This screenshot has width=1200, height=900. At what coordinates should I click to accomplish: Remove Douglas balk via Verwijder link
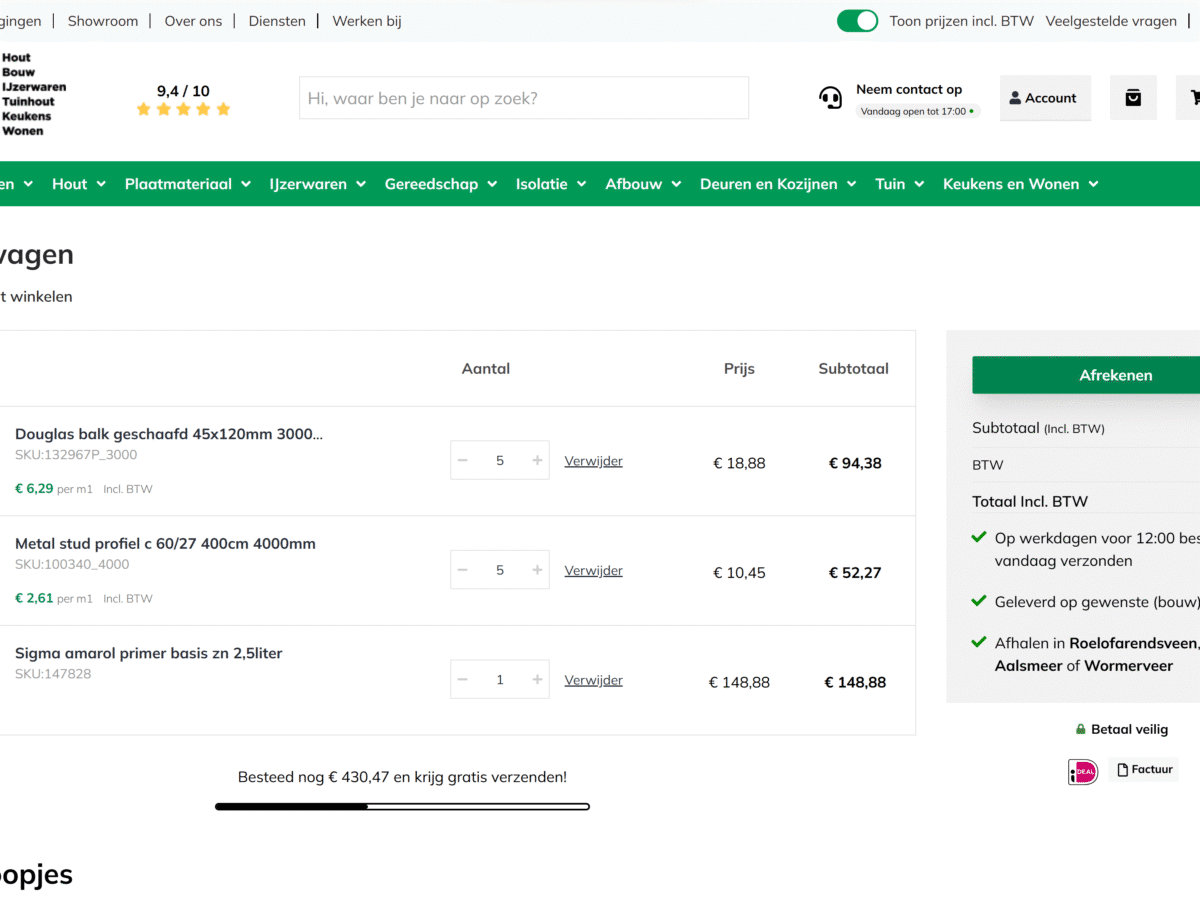(593, 461)
